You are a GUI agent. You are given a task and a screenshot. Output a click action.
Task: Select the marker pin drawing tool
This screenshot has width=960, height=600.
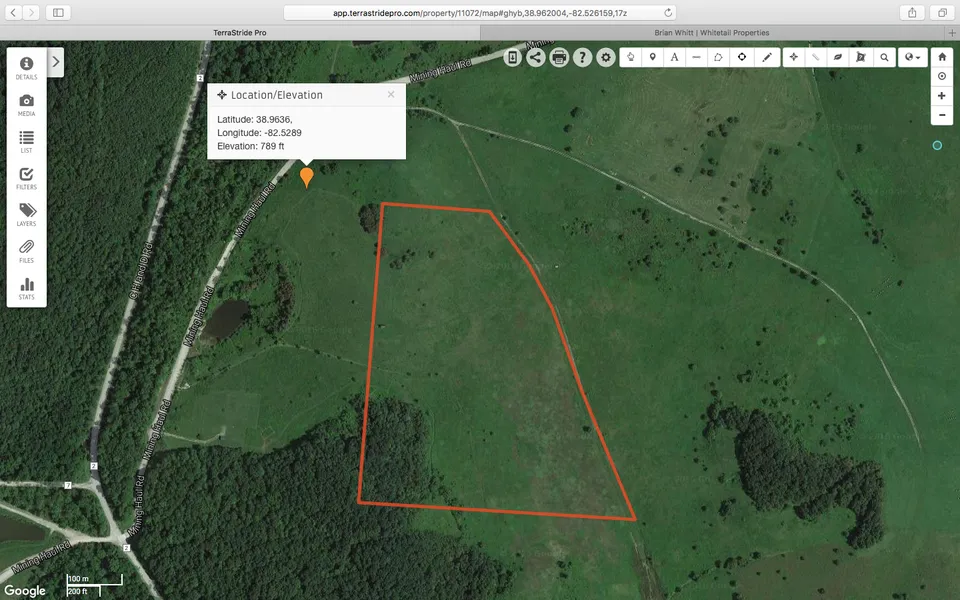(x=653, y=57)
